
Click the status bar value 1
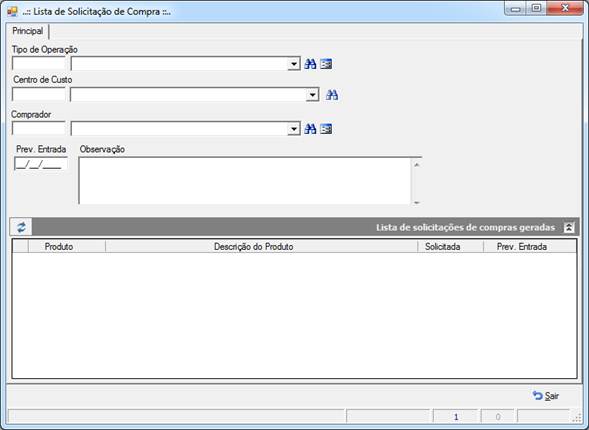point(456,417)
